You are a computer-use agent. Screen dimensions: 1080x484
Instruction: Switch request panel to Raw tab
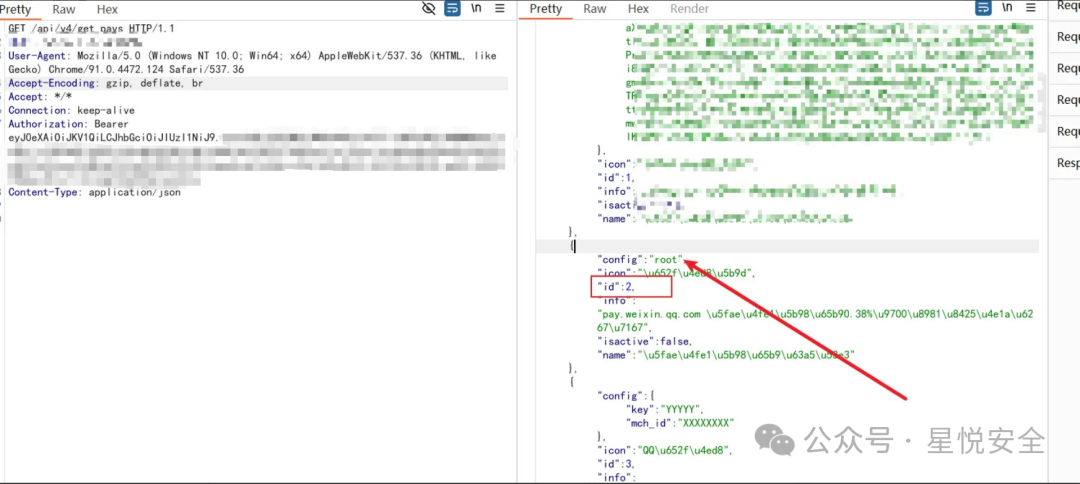pyautogui.click(x=64, y=10)
